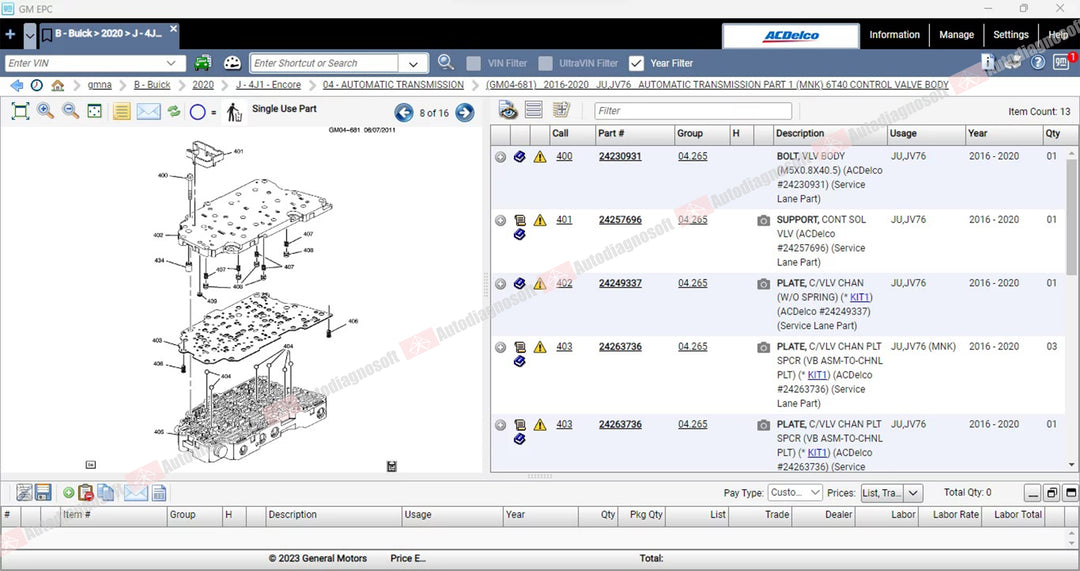The width and height of the screenshot is (1080, 571).
Task: Fit the illustration to the window
Action: tap(21, 111)
